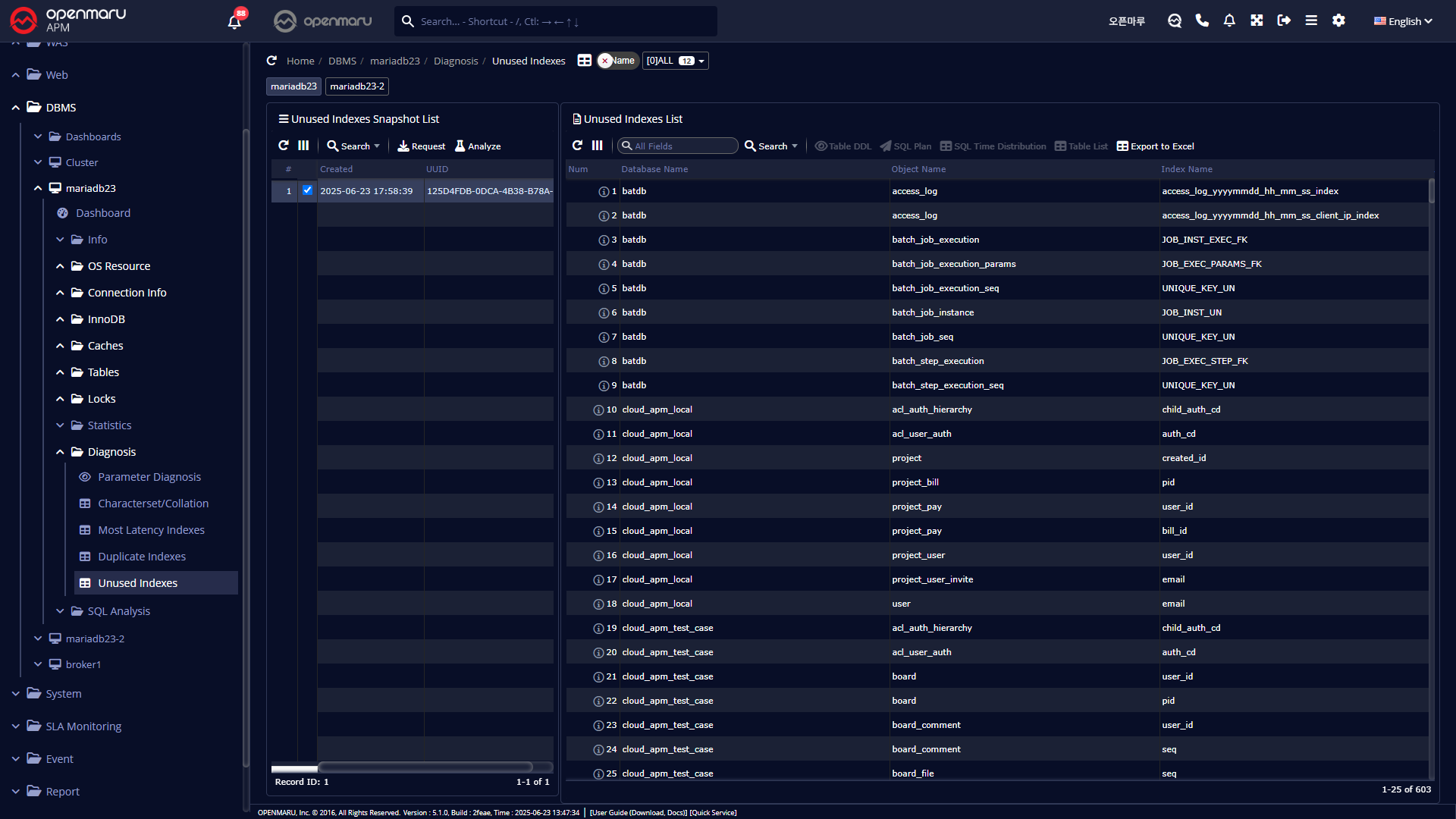Click Export to Excel
The height and width of the screenshot is (819, 1456).
tap(1155, 146)
